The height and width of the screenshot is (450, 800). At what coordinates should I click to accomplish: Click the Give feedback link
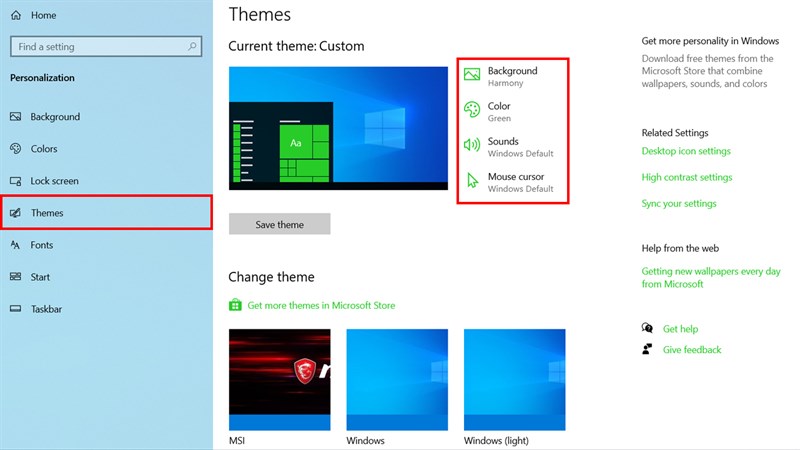click(x=692, y=349)
